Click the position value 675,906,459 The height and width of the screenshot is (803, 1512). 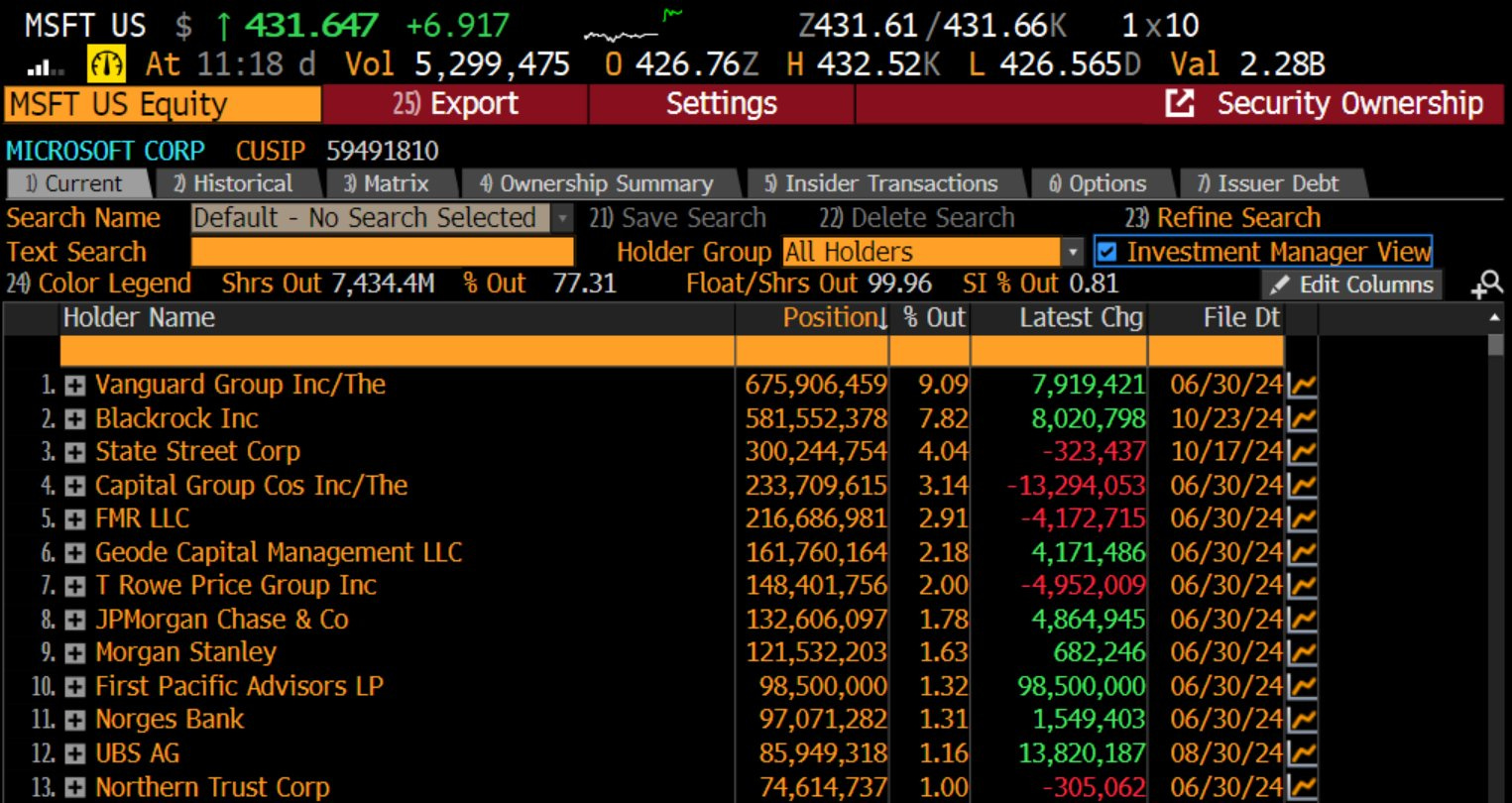pos(816,385)
